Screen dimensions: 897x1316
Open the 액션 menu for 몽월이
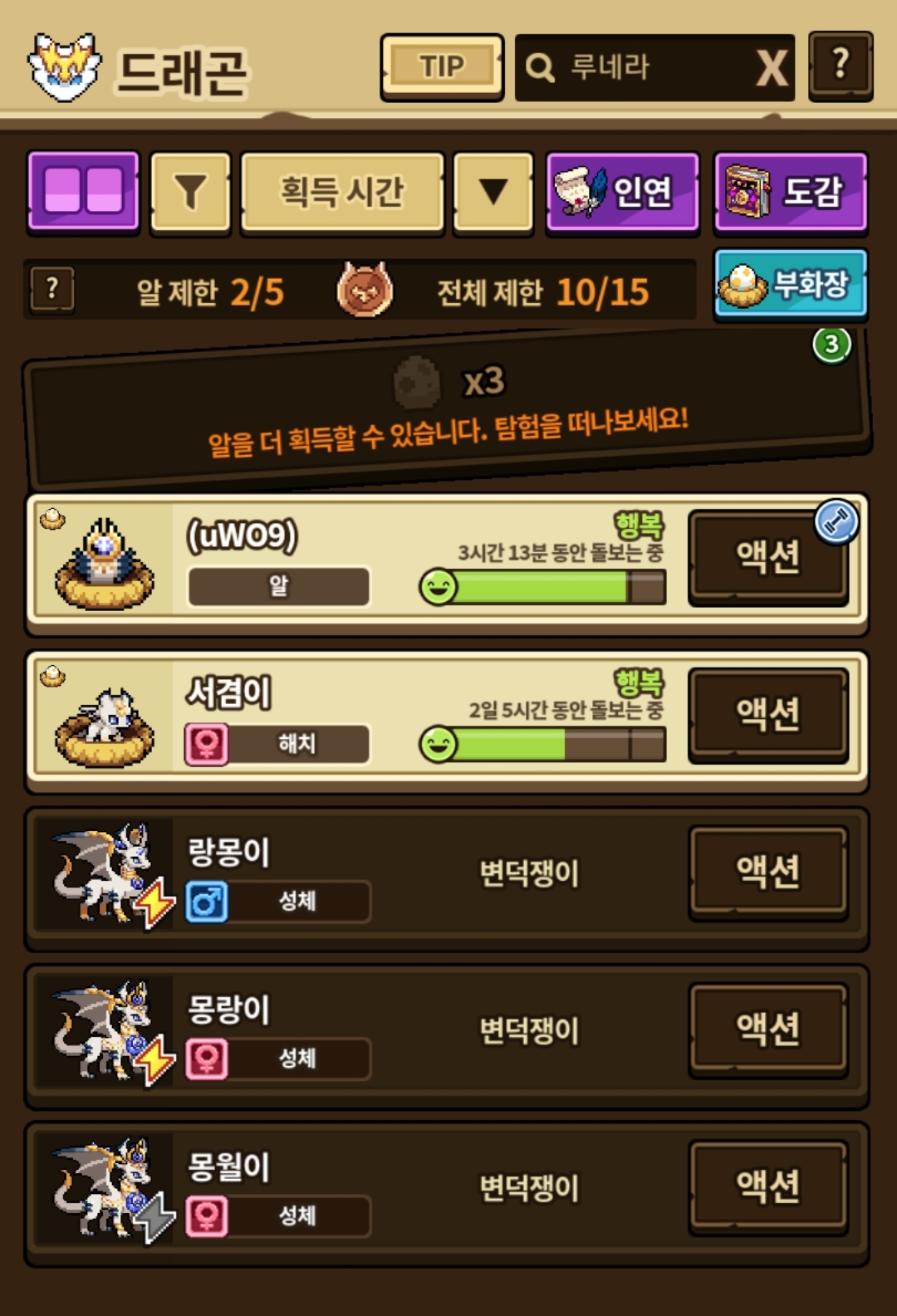[768, 1187]
